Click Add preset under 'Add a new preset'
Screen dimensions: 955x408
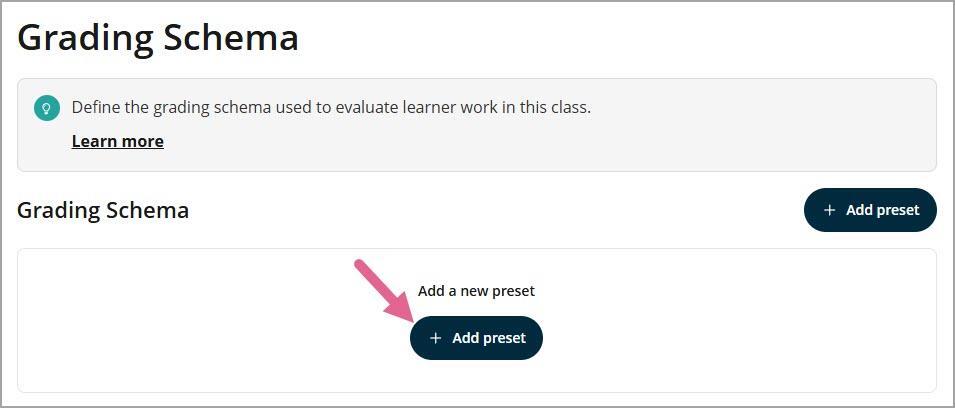pos(476,338)
